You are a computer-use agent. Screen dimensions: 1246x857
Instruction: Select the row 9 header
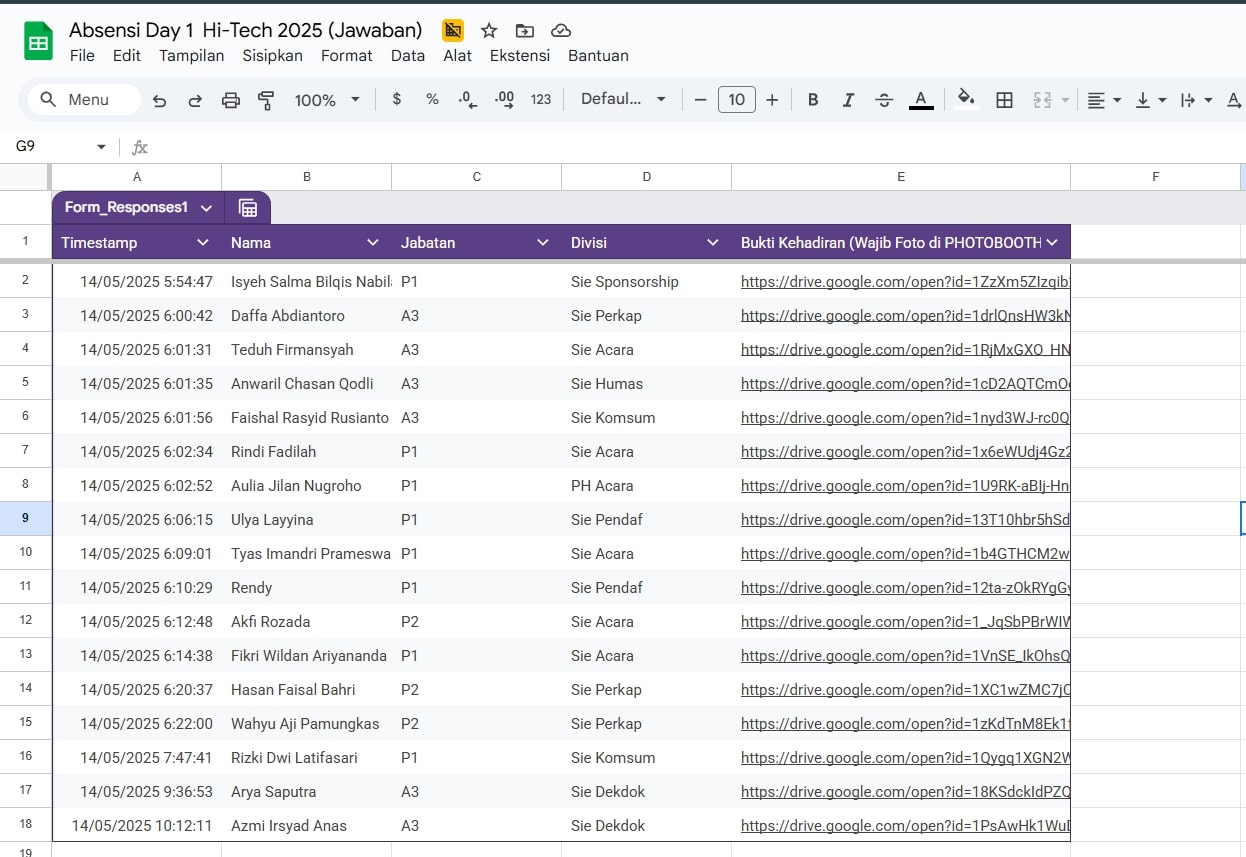coord(25,519)
